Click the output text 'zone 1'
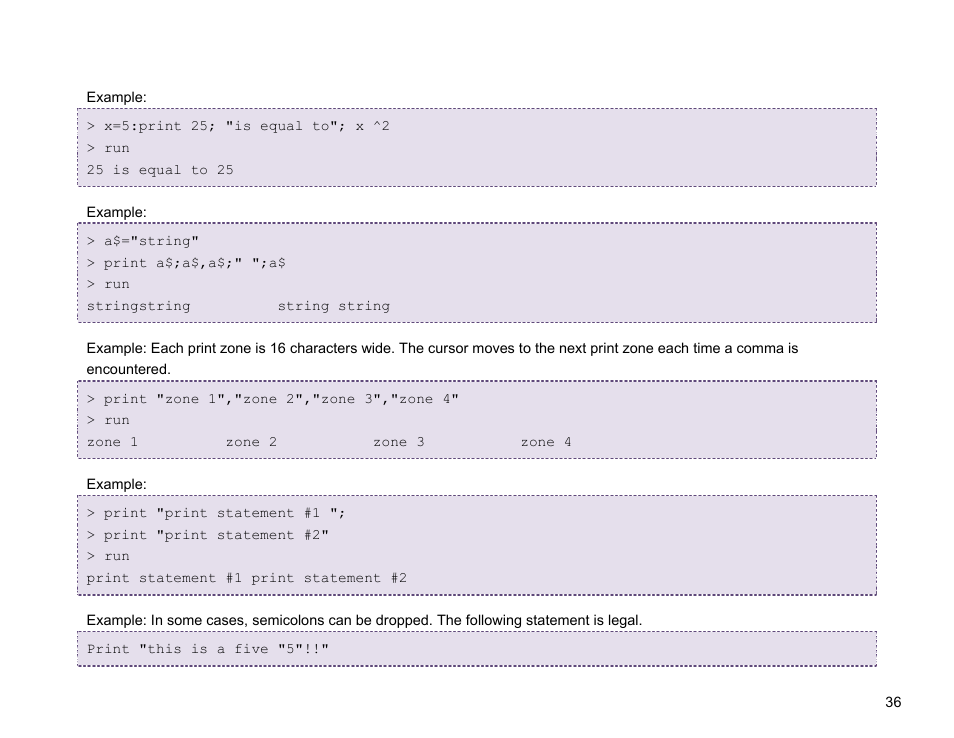 point(112,443)
